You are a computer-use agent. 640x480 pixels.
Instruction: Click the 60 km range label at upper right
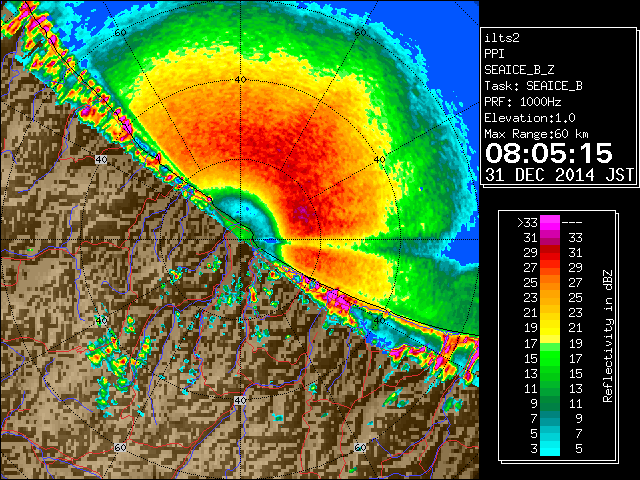point(360,32)
